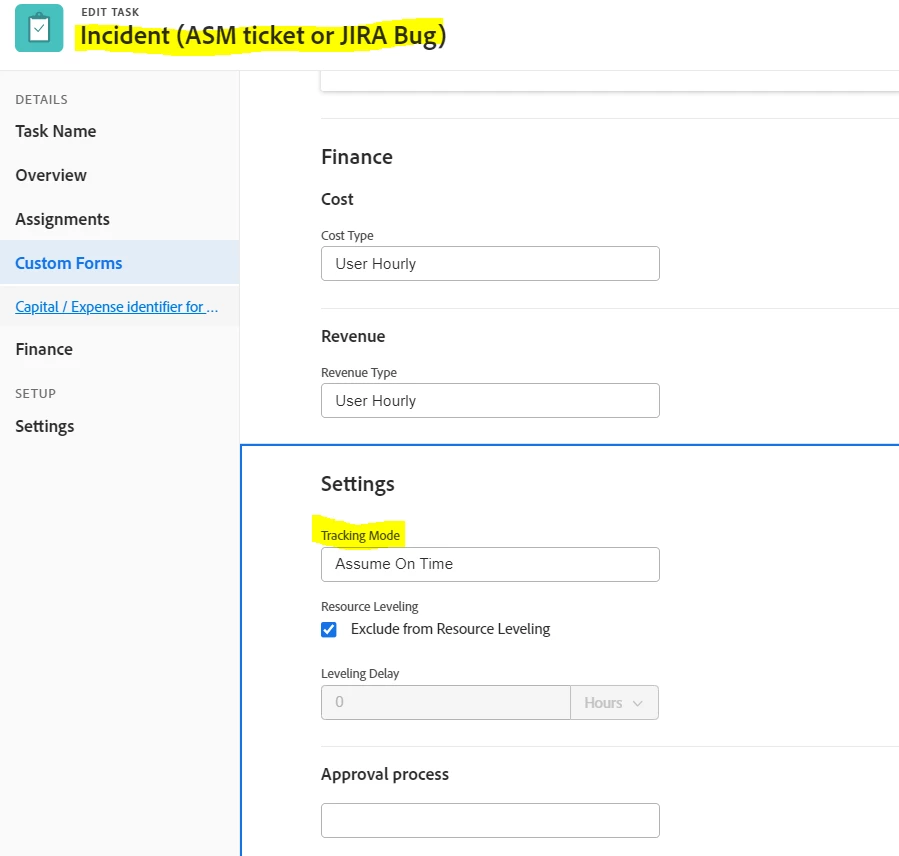The width and height of the screenshot is (899, 856).
Task: Click the Leveling Delay number field
Action: (445, 702)
